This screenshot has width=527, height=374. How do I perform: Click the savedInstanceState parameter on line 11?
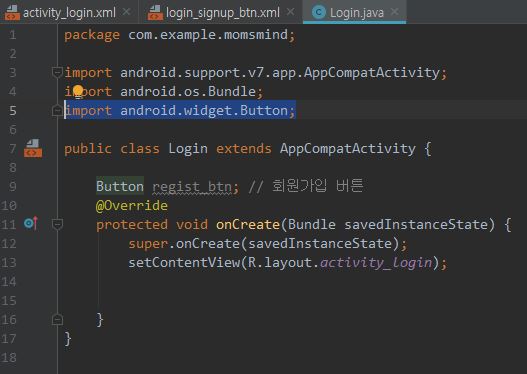415,224
